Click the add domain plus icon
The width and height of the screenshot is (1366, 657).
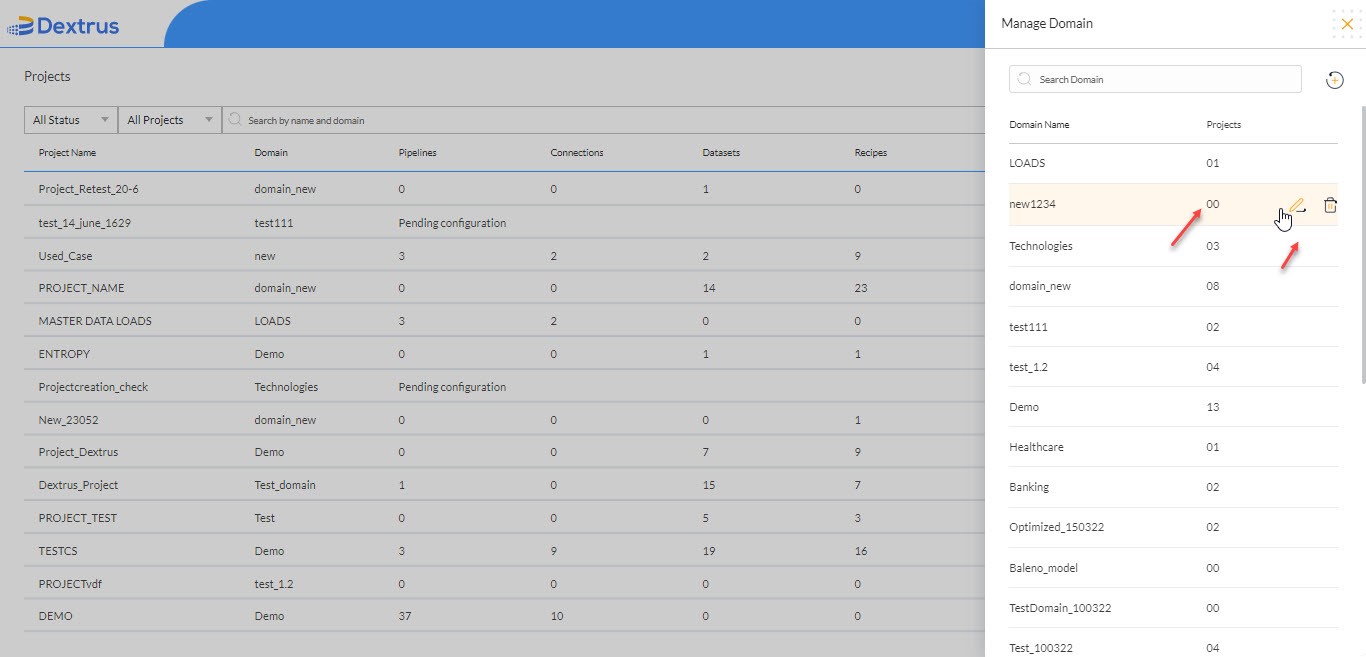1334,80
